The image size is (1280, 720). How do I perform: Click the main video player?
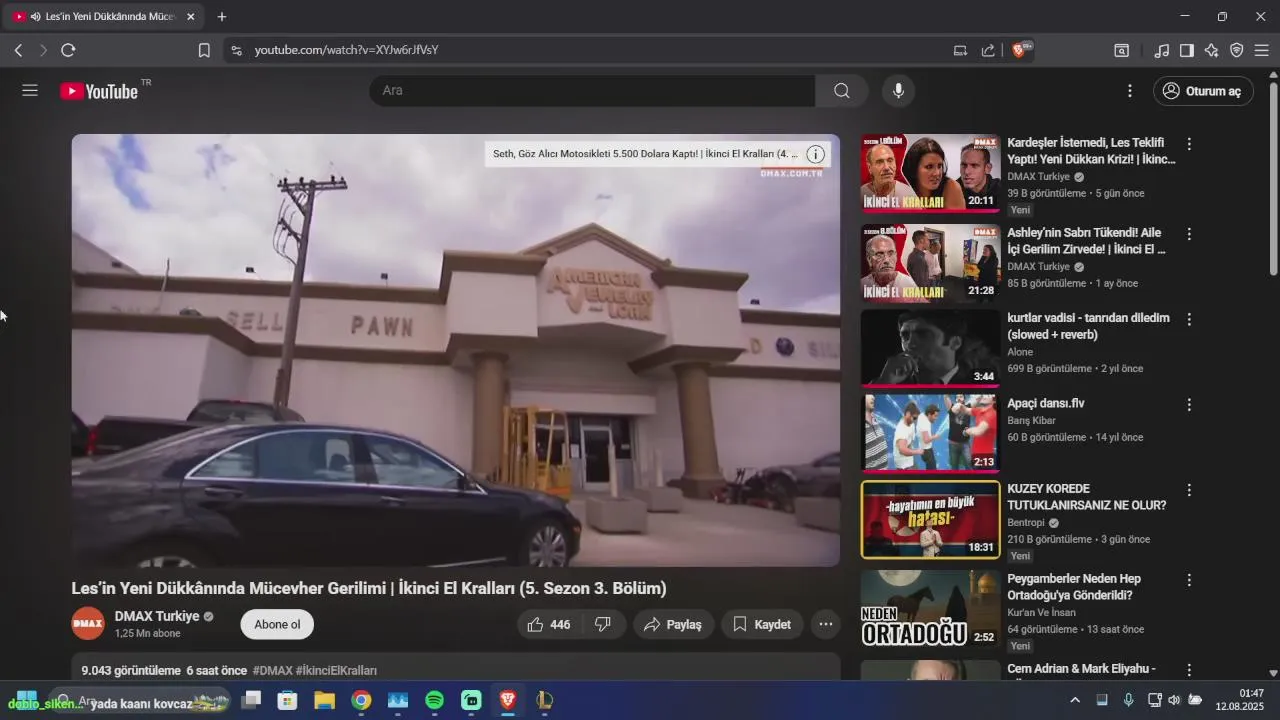click(455, 350)
